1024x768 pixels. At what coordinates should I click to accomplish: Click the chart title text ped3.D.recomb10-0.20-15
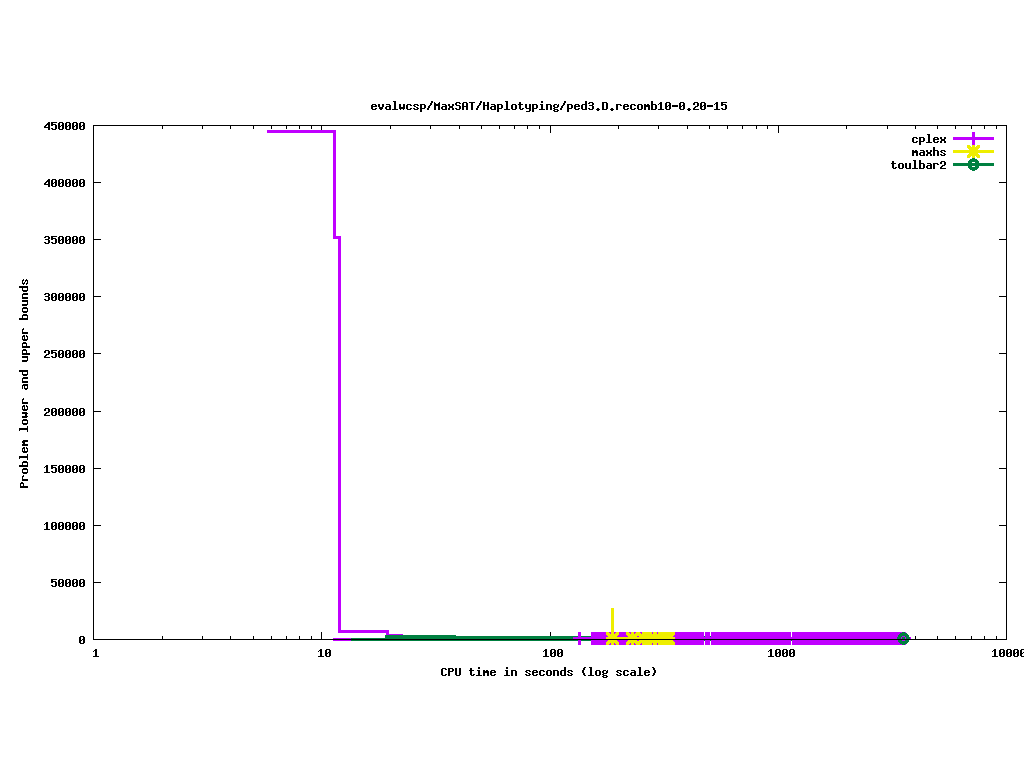[548, 106]
